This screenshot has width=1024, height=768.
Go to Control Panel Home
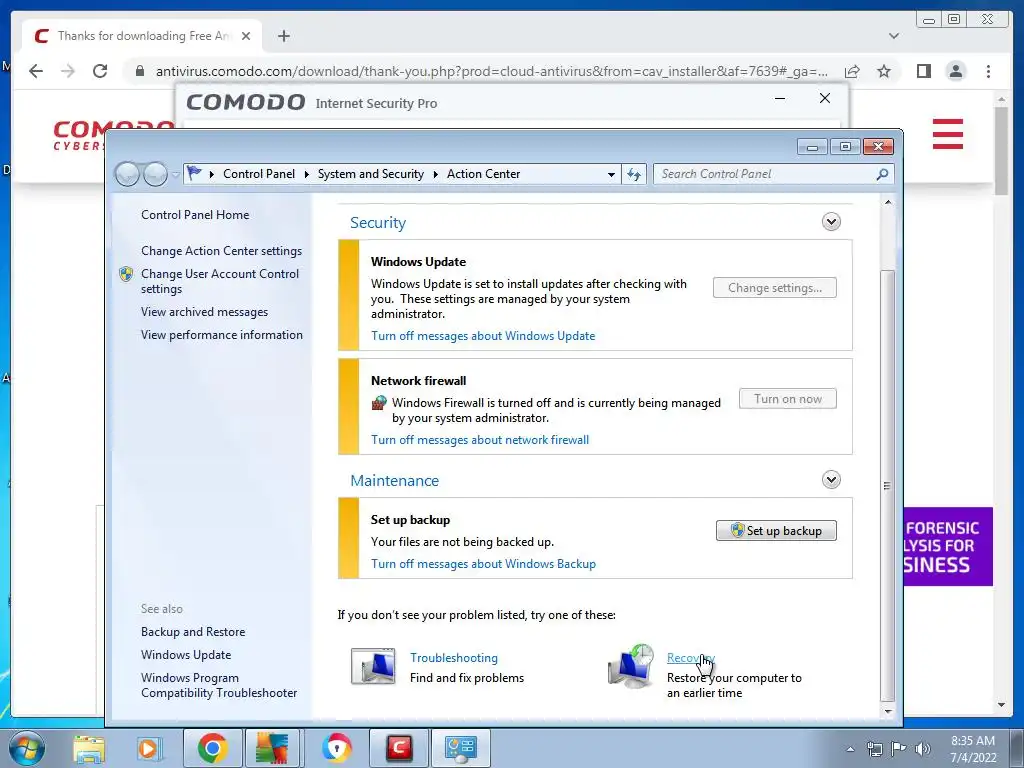[195, 215]
